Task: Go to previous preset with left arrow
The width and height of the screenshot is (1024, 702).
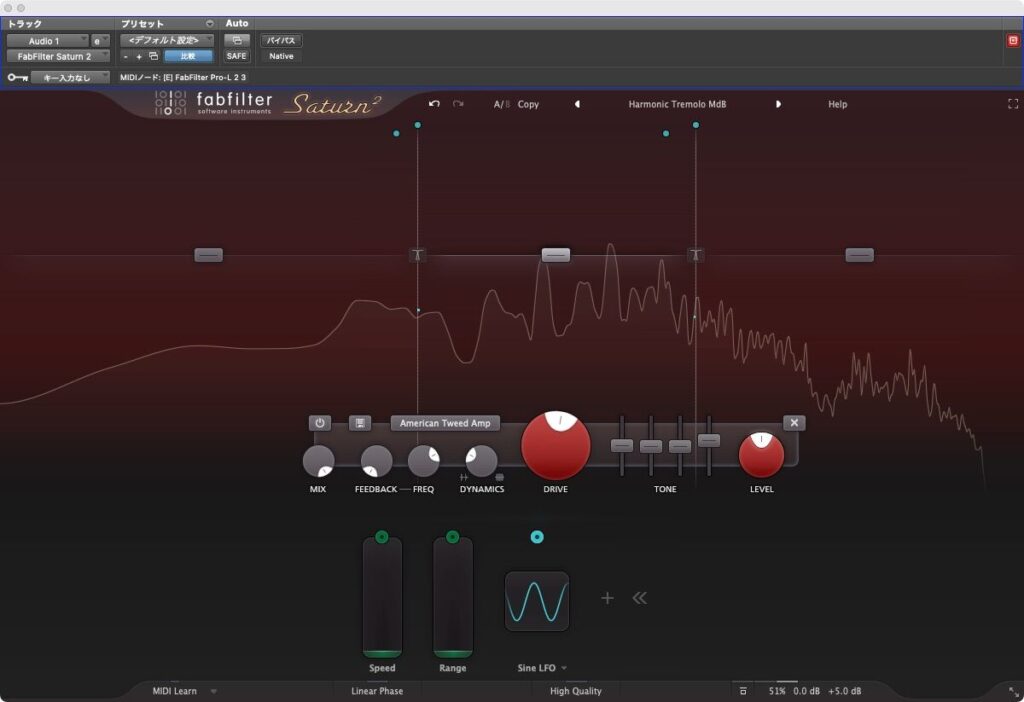Action: [577, 104]
